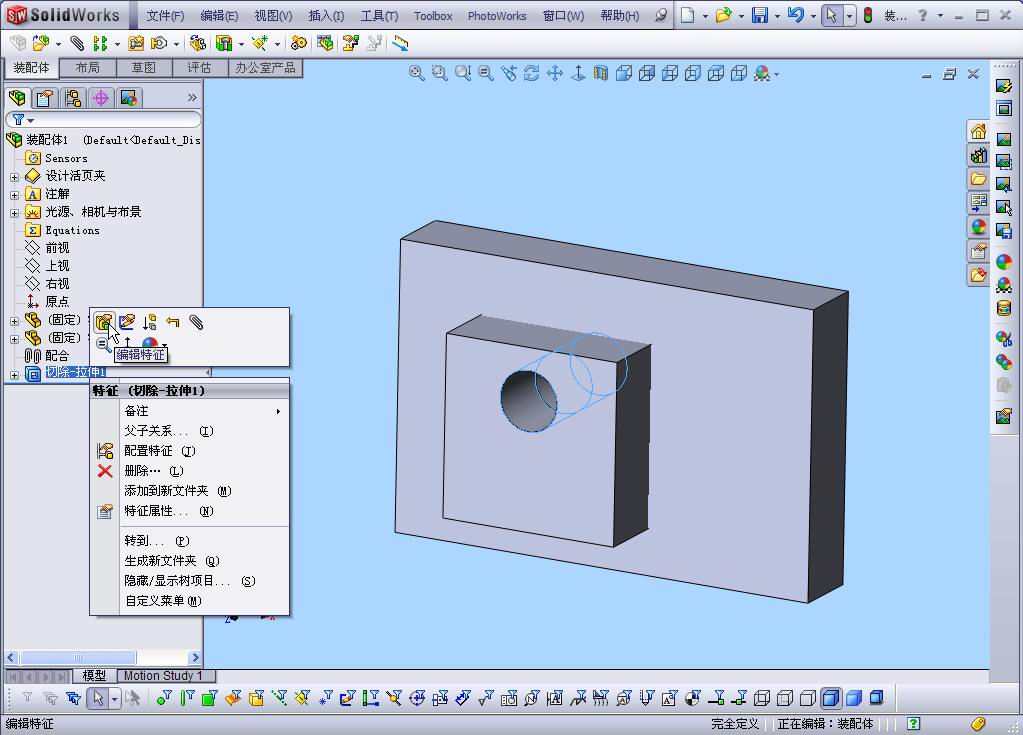This screenshot has width=1023, height=735.
Task: Click the tag icon in the status bar
Action: 977,723
